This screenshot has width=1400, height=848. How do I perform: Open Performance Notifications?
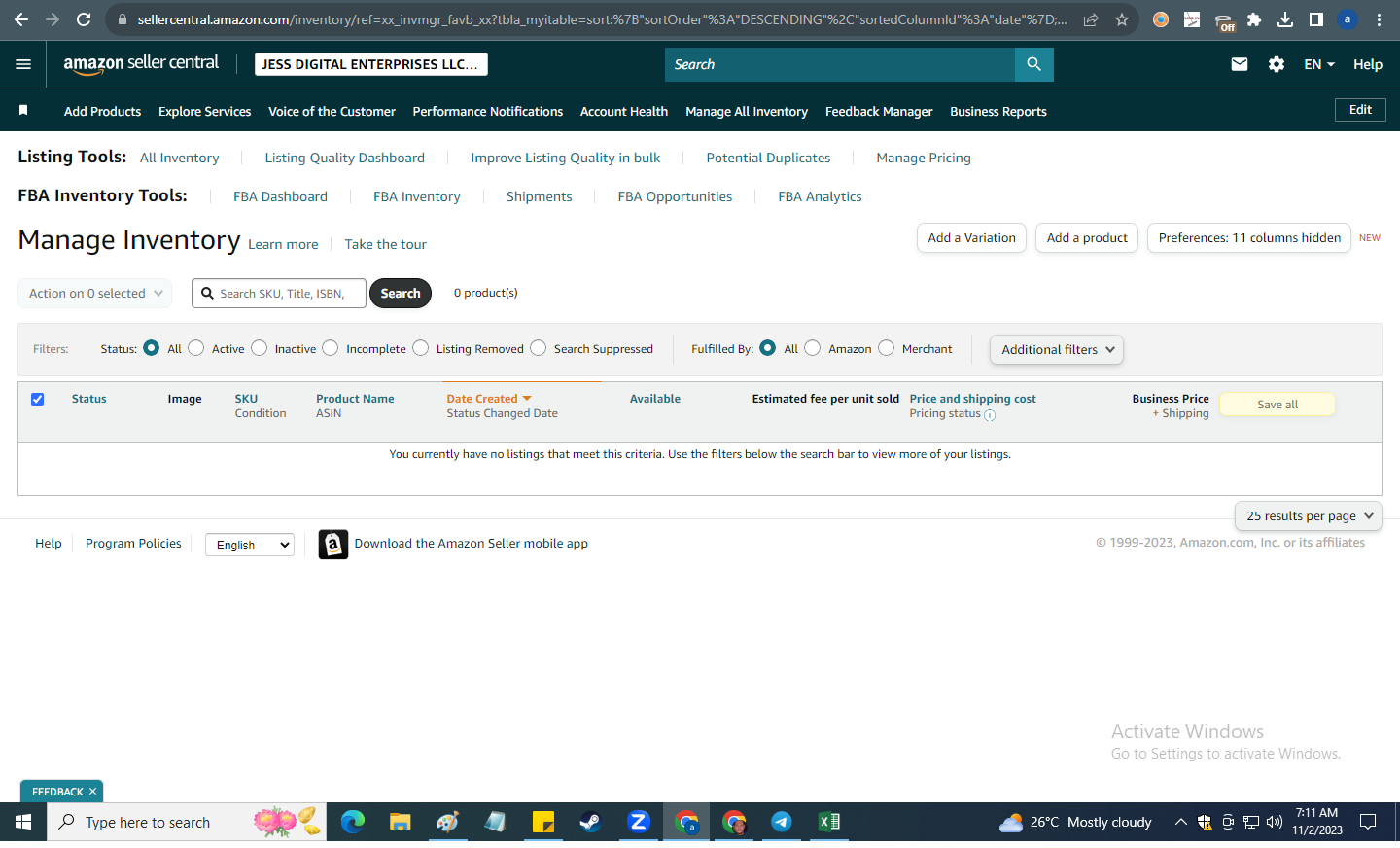487,112
